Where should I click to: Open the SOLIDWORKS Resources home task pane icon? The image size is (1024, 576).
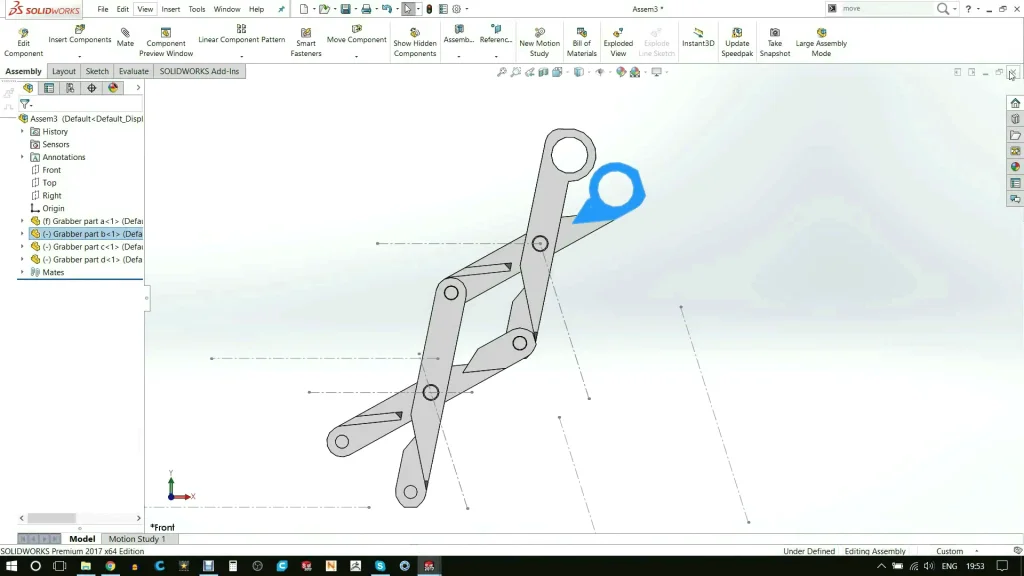(1015, 103)
